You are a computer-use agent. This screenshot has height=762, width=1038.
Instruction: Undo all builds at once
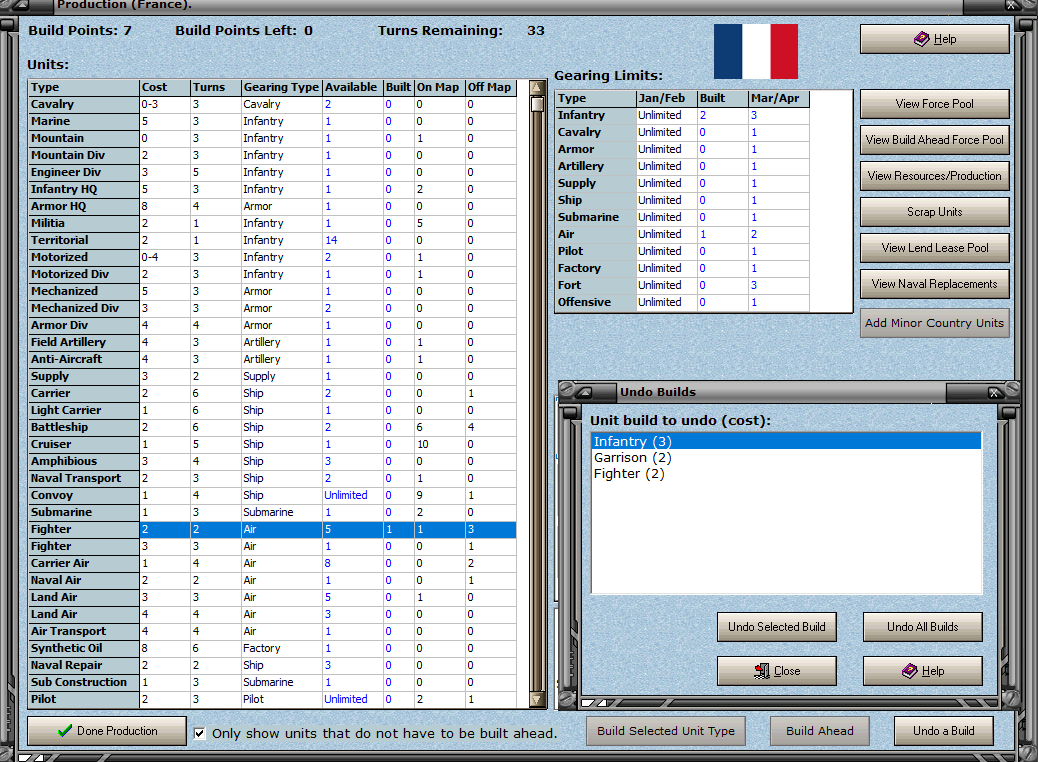pos(922,627)
